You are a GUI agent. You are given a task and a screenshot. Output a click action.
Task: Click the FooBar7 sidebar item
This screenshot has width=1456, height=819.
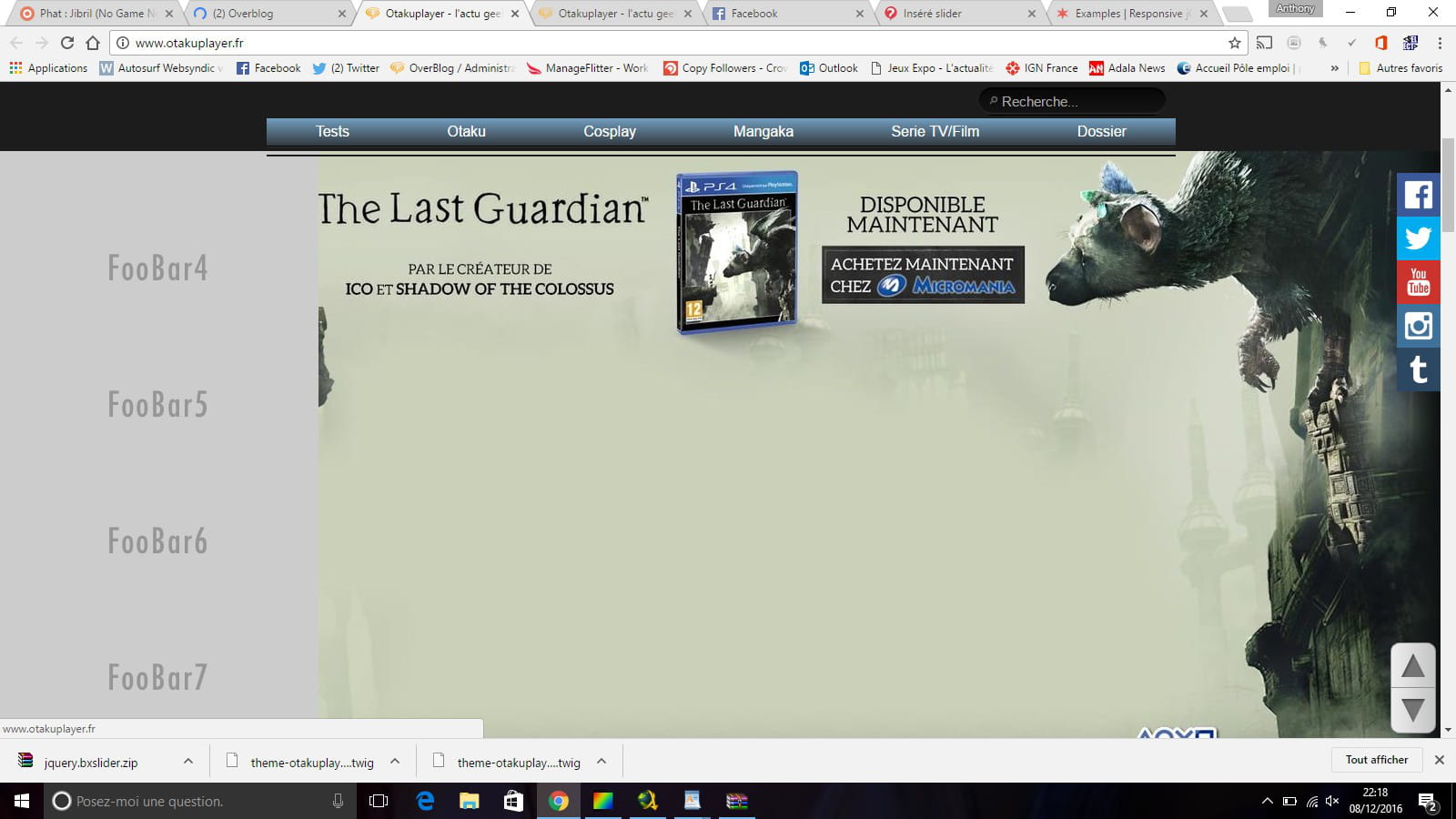coord(158,677)
